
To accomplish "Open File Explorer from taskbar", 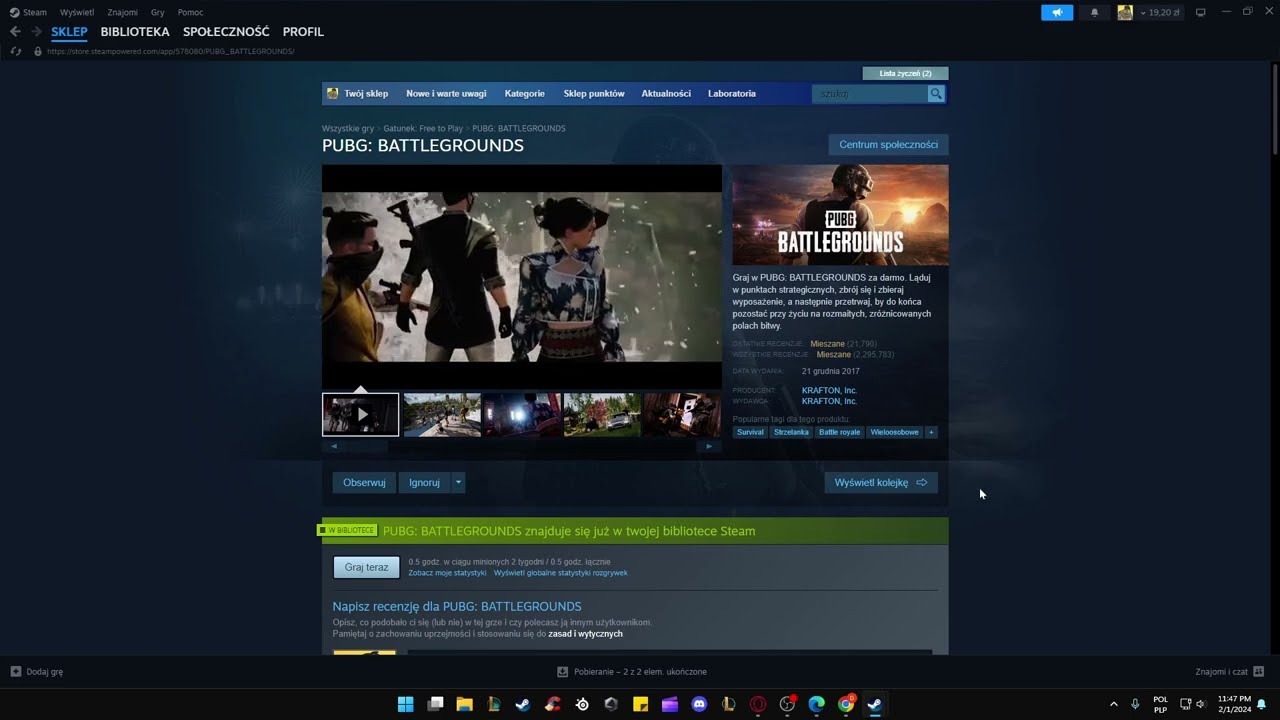I will (464, 704).
